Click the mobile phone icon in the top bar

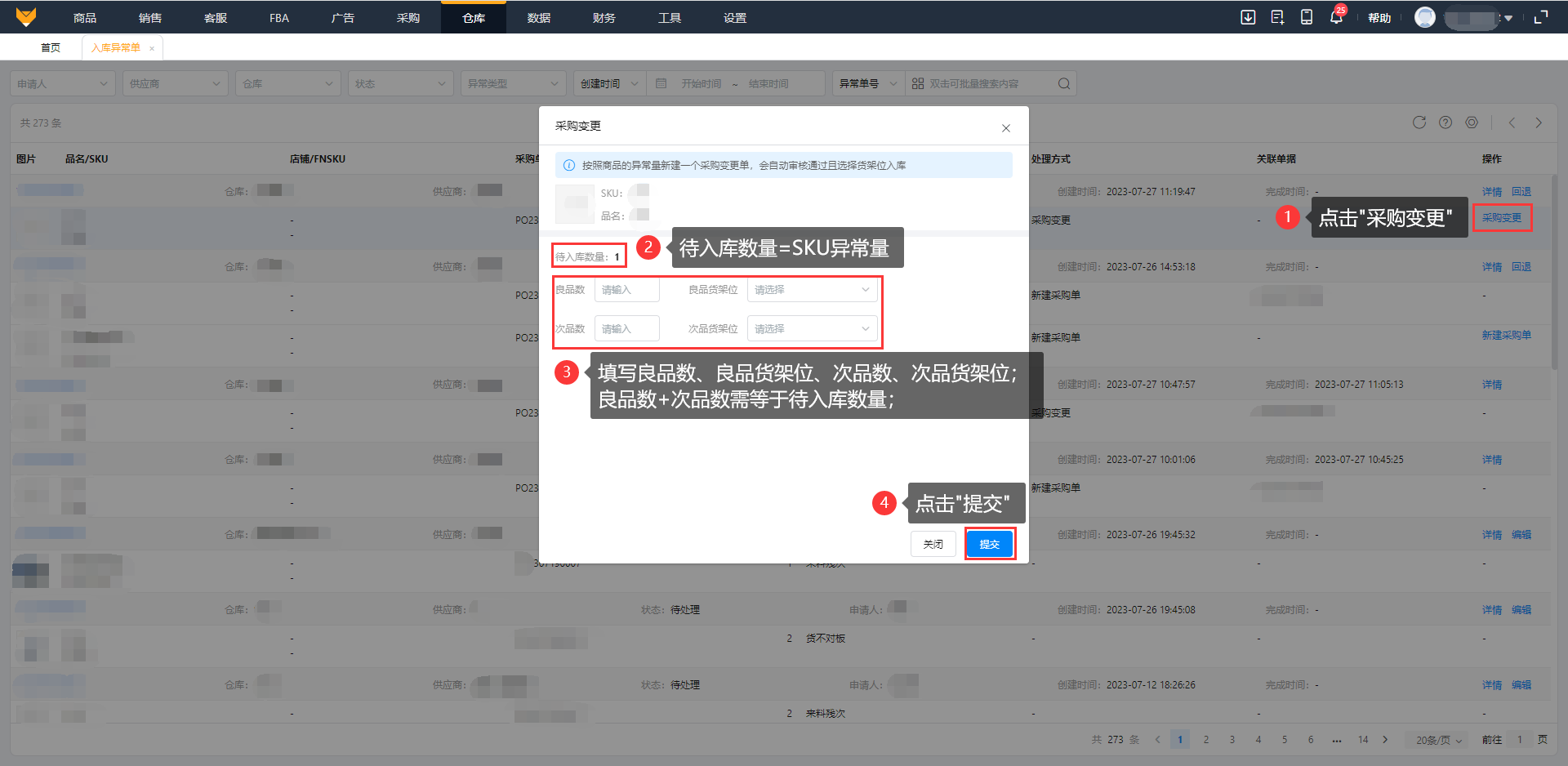pyautogui.click(x=1307, y=17)
